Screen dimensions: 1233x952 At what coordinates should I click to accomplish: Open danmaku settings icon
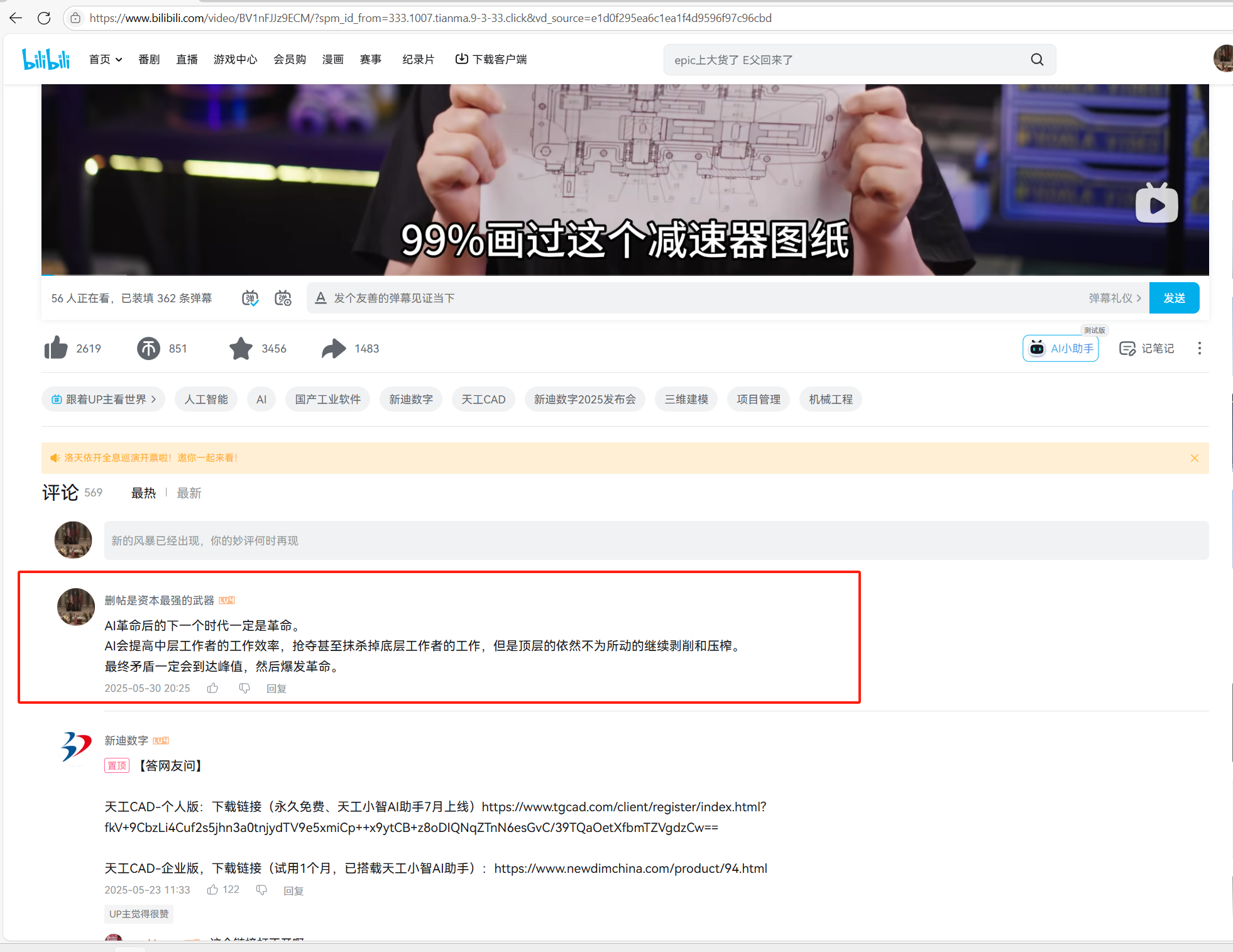[283, 298]
